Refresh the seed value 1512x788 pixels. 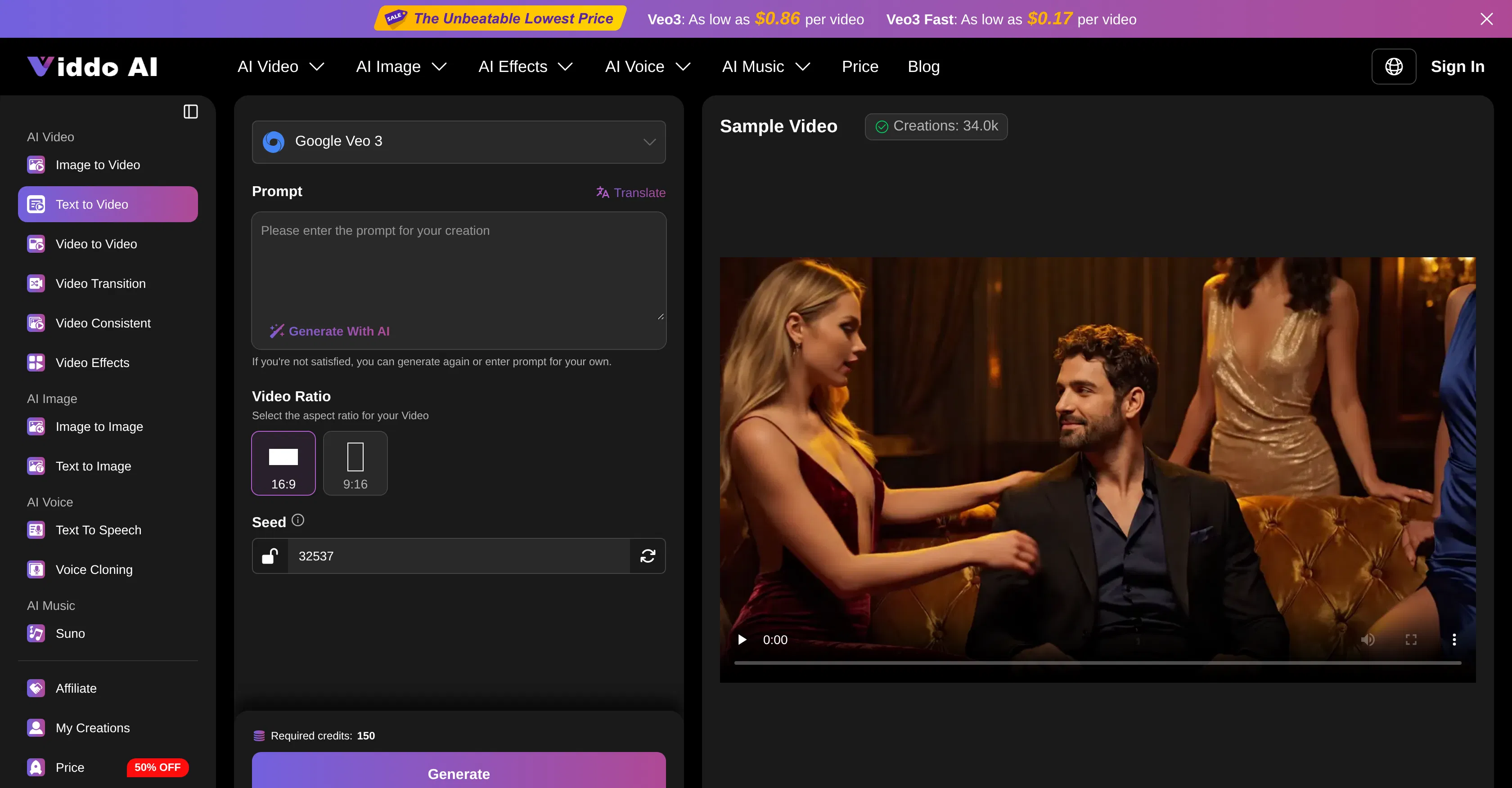coord(648,555)
